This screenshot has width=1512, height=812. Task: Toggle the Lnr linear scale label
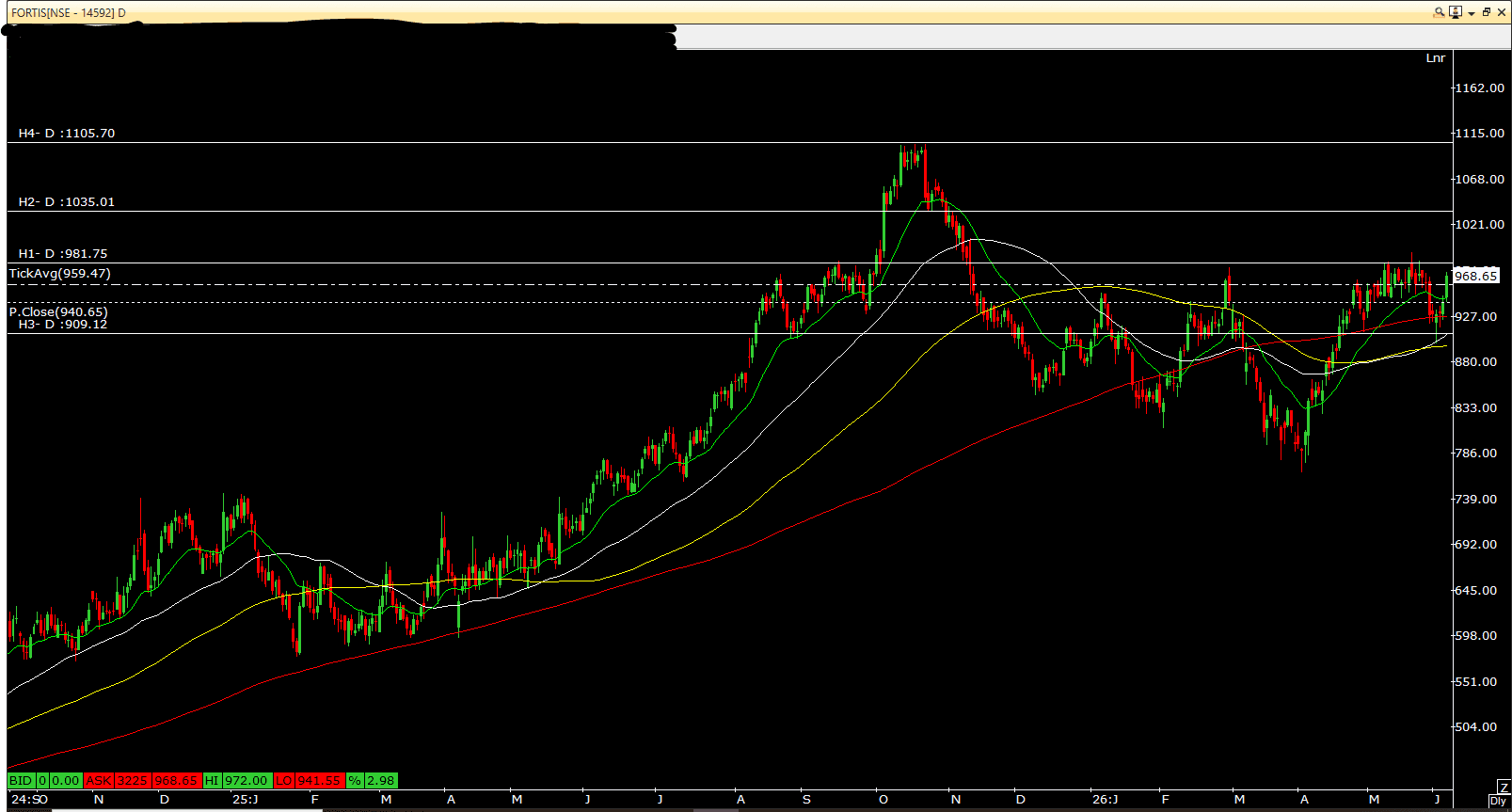click(1436, 58)
